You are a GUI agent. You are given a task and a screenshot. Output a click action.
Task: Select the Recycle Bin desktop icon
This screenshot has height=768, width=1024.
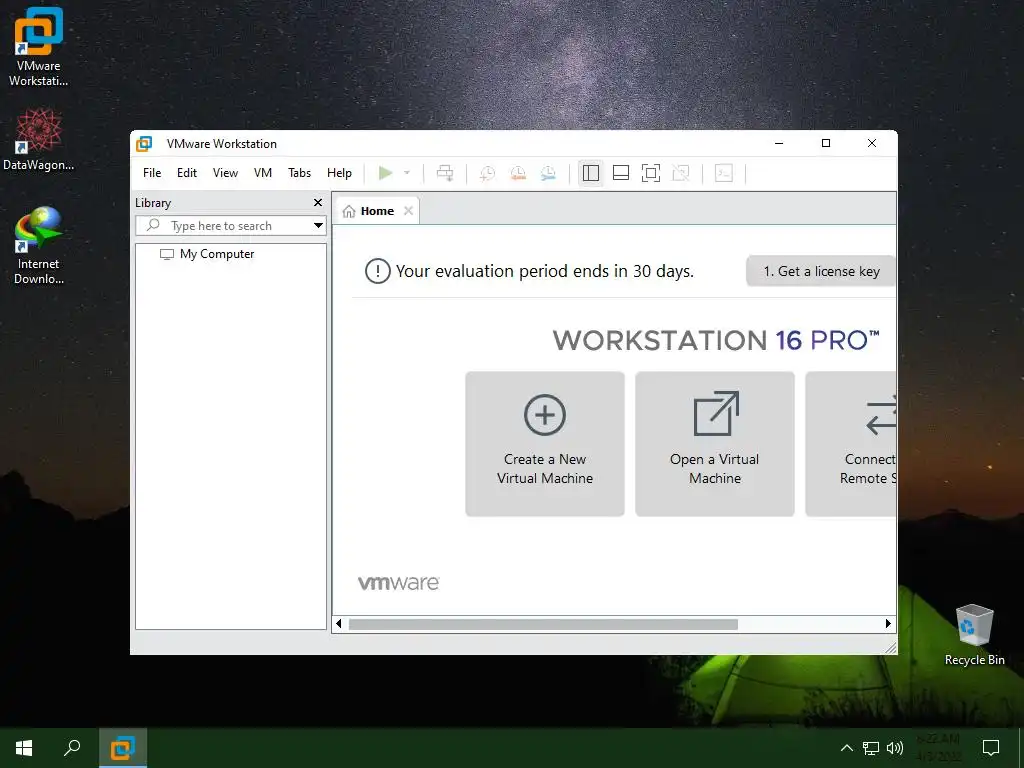click(974, 635)
